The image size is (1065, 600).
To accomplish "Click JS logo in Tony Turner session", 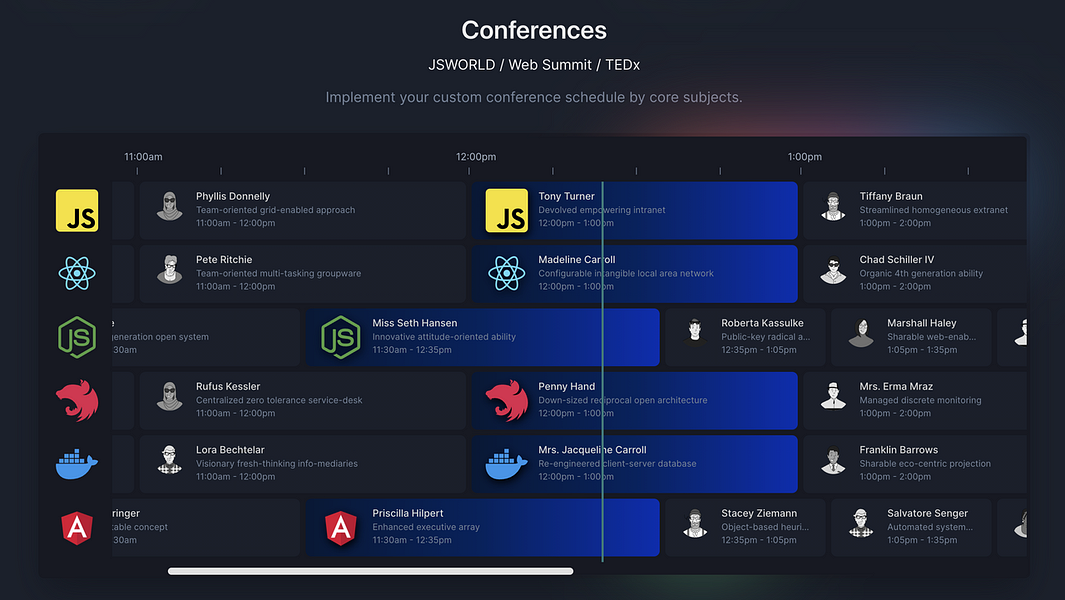I will (507, 211).
